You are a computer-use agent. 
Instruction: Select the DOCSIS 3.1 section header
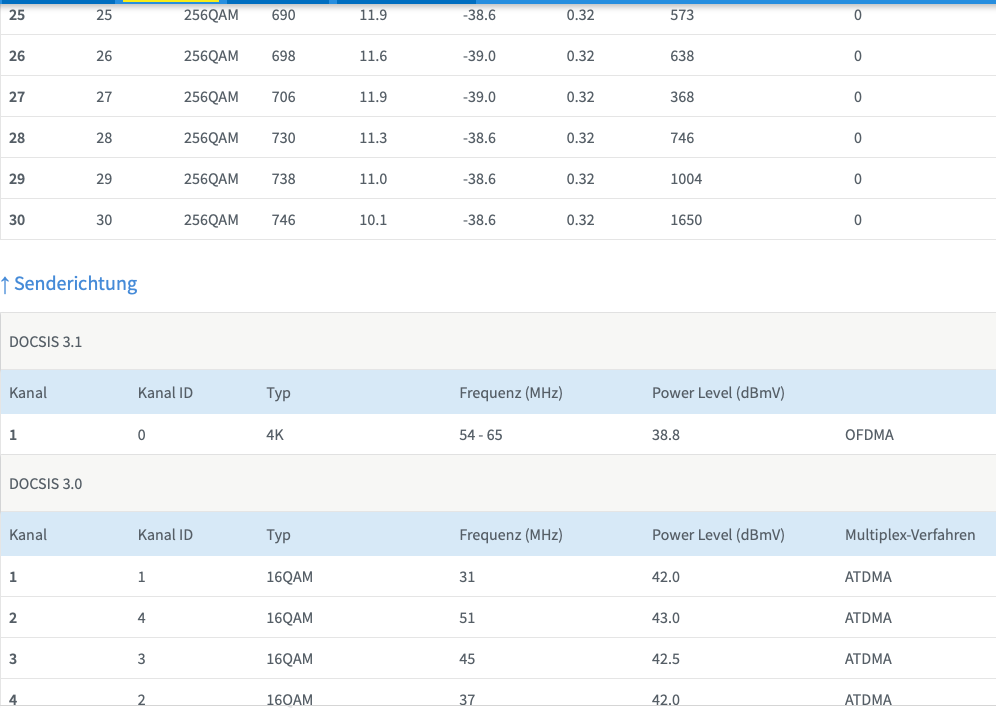click(46, 342)
